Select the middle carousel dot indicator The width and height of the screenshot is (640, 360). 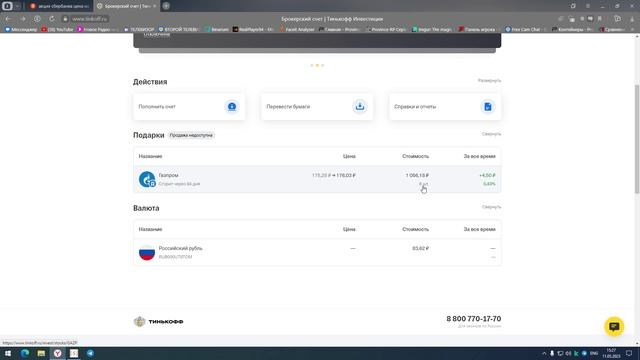click(317, 65)
